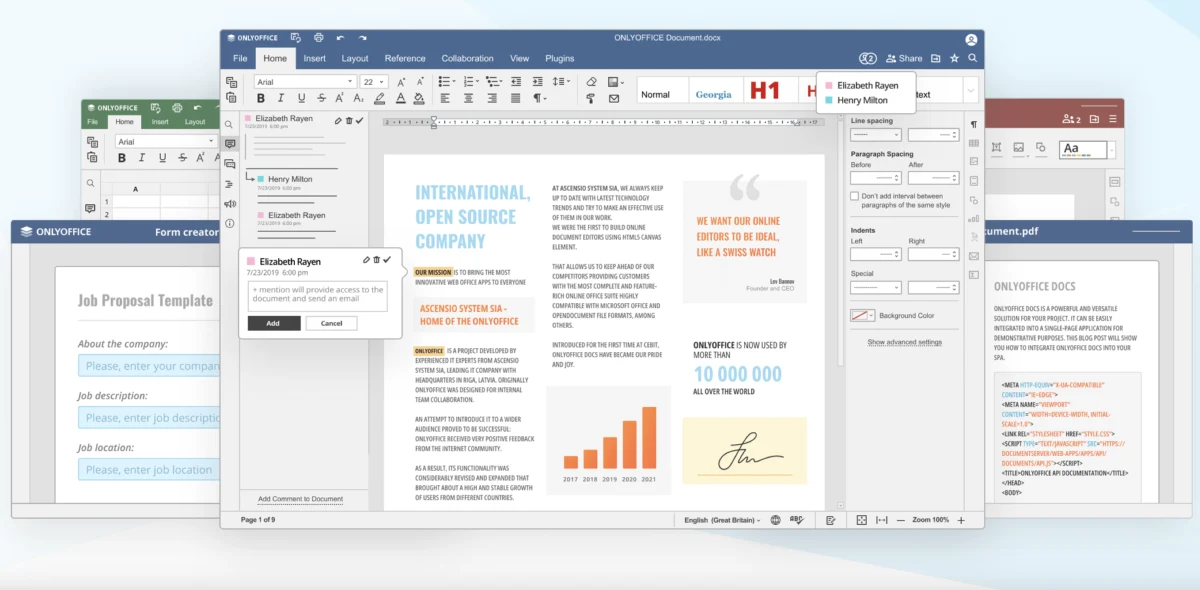Viewport: 1200px width, 590px height.
Task: Decrease indent in the document toolbar
Action: click(516, 82)
